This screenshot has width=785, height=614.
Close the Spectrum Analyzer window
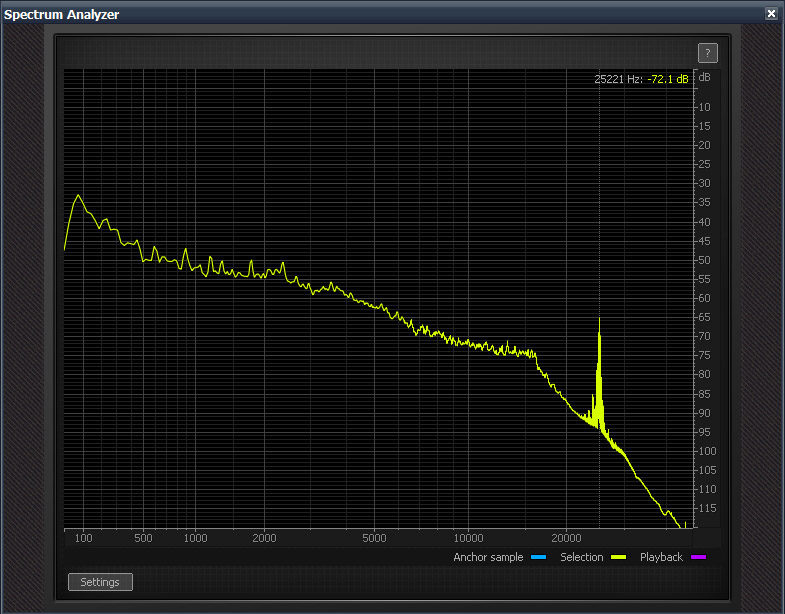click(x=771, y=14)
